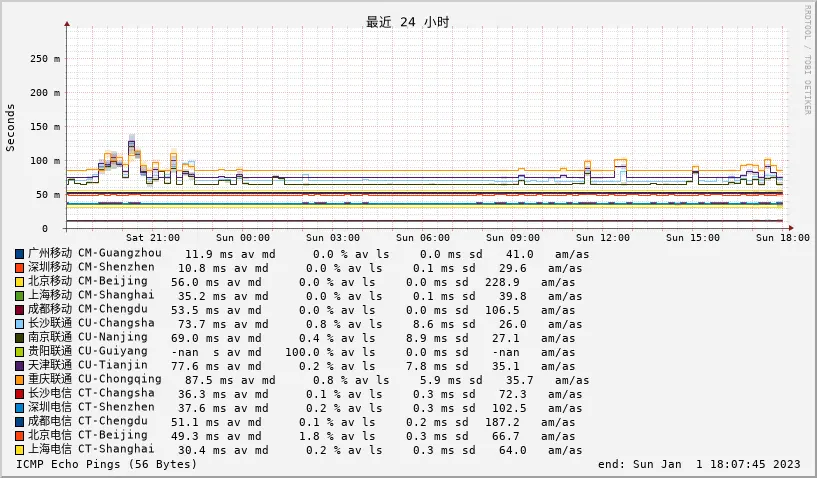Click the Sat 21:00 time axis label

click(153, 238)
